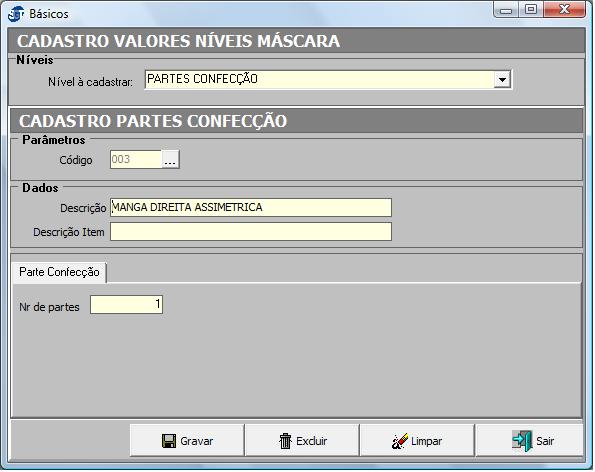Minimize the Básicos window
The height and width of the screenshot is (472, 595).
click(505, 10)
